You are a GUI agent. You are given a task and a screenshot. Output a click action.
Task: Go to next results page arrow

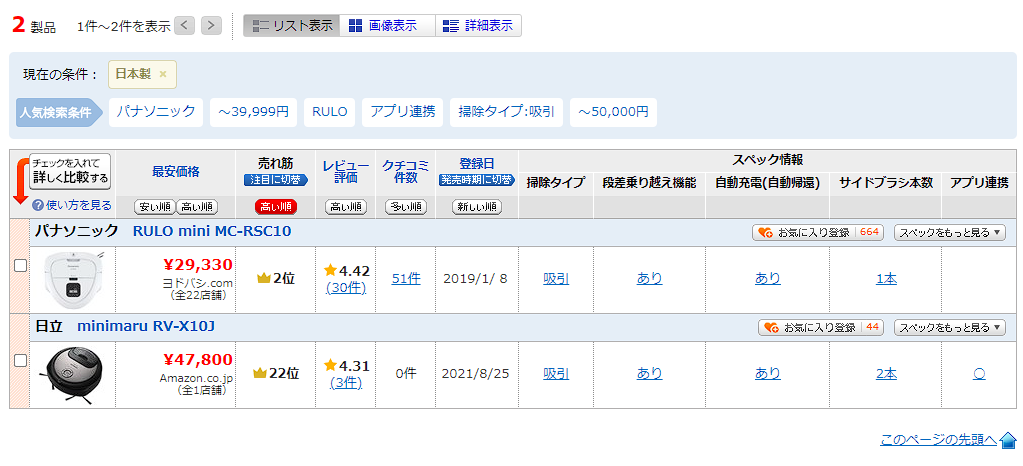[211, 26]
